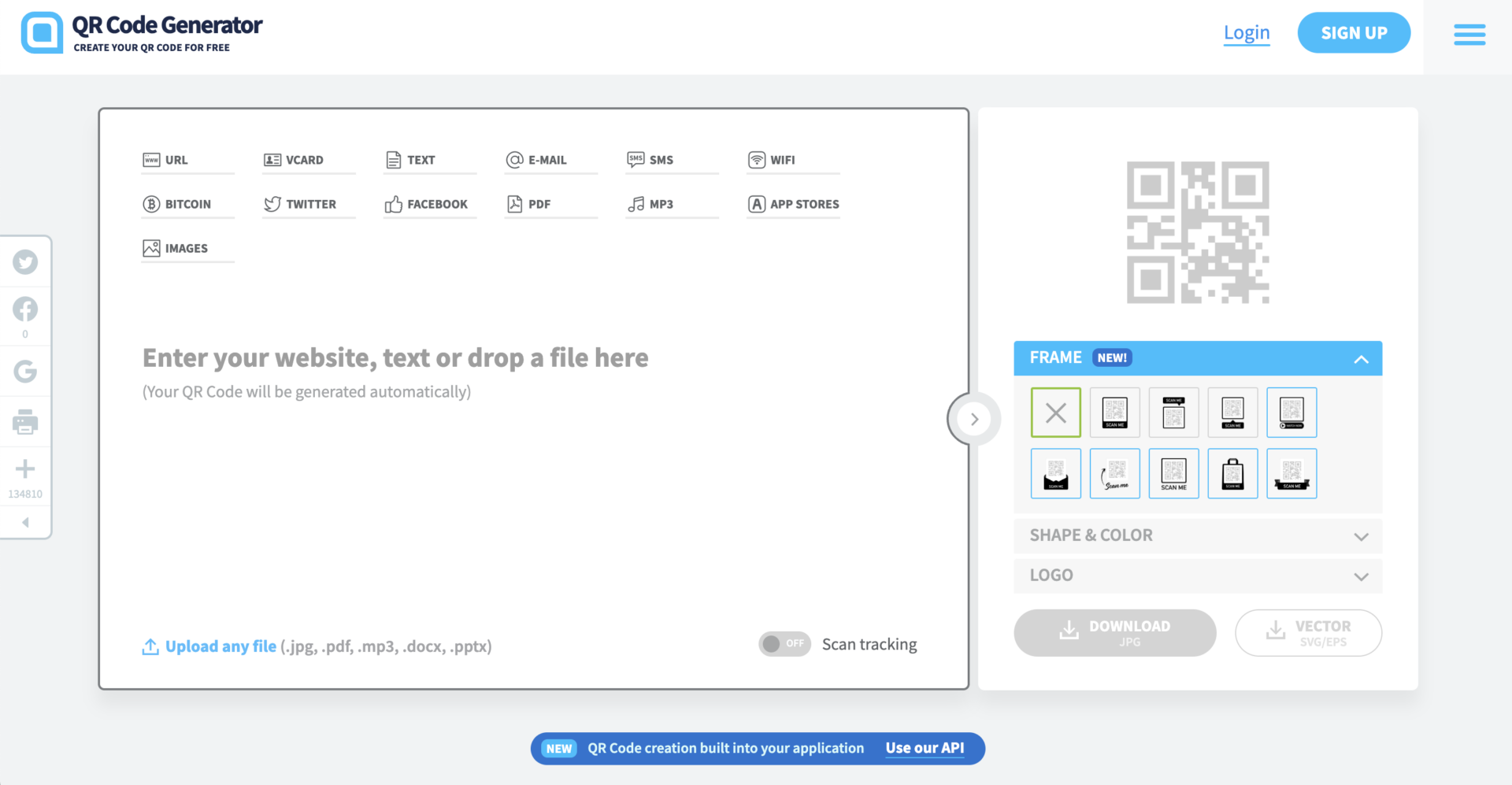Screen dimensions: 1512x785
Task: Click the QR Code Generator logo
Action: pos(142,33)
